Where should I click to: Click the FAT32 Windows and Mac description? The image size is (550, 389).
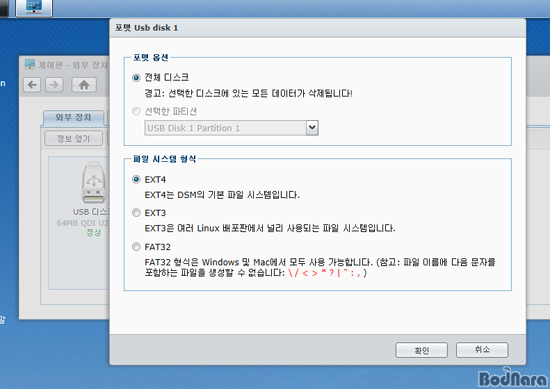click(x=320, y=267)
